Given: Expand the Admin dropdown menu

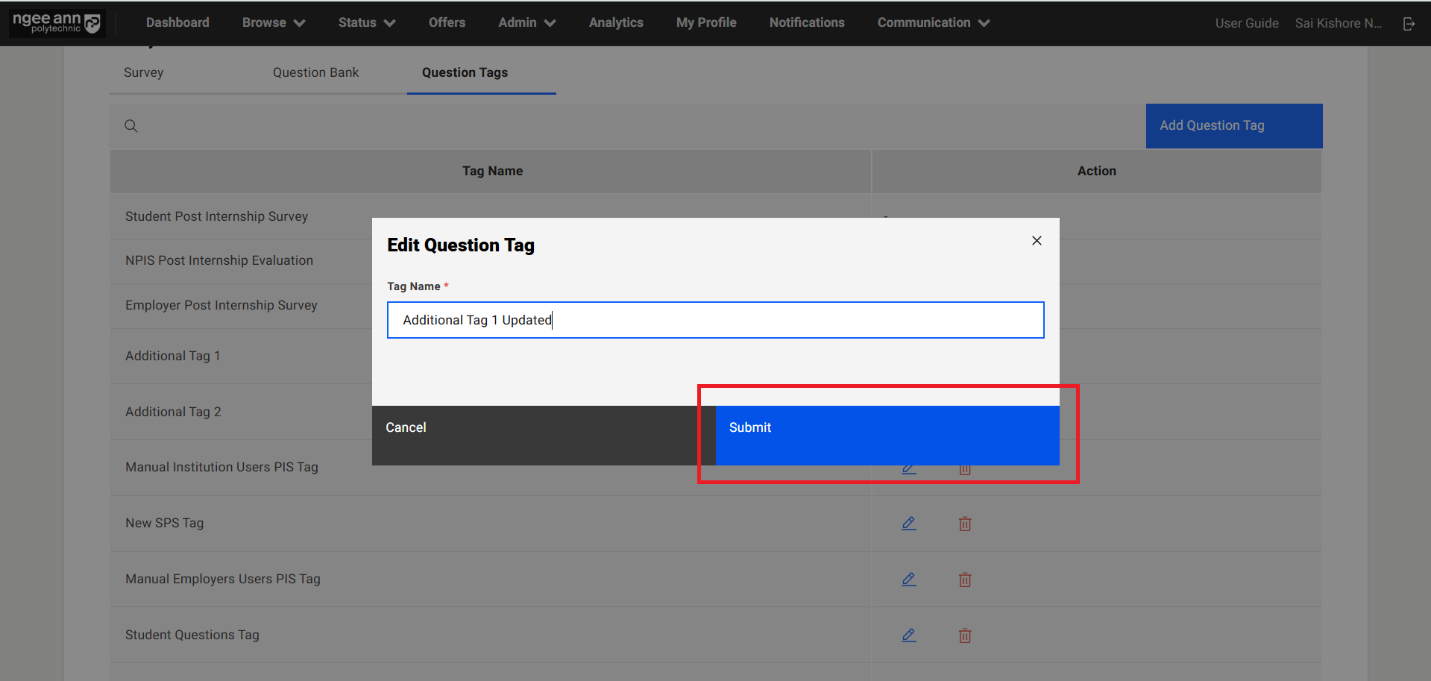Looking at the screenshot, I should click(x=527, y=23).
